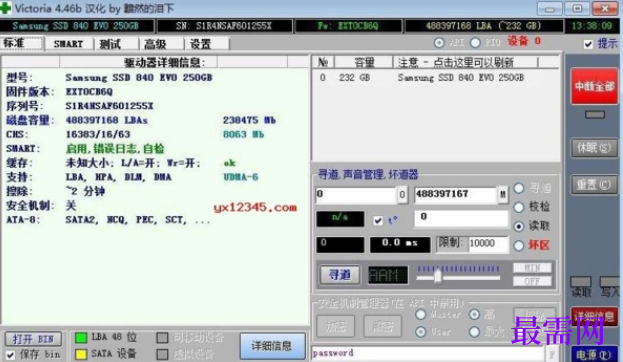The image size is (623, 362).
Task: Select the 读取 radio option
Action: click(519, 226)
